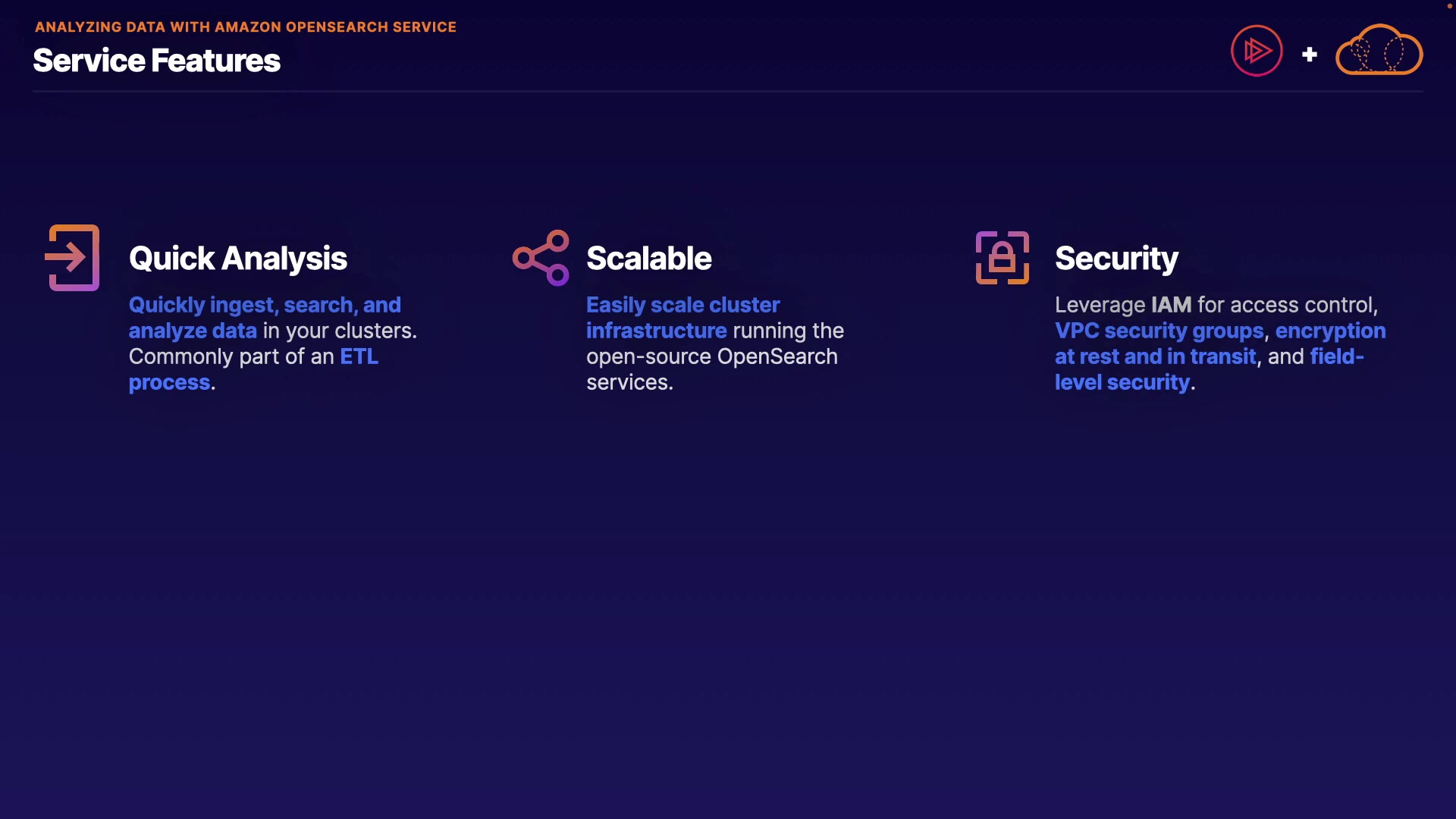Click "level security" blue text
Image resolution: width=1456 pixels, height=819 pixels.
[x=1122, y=382]
